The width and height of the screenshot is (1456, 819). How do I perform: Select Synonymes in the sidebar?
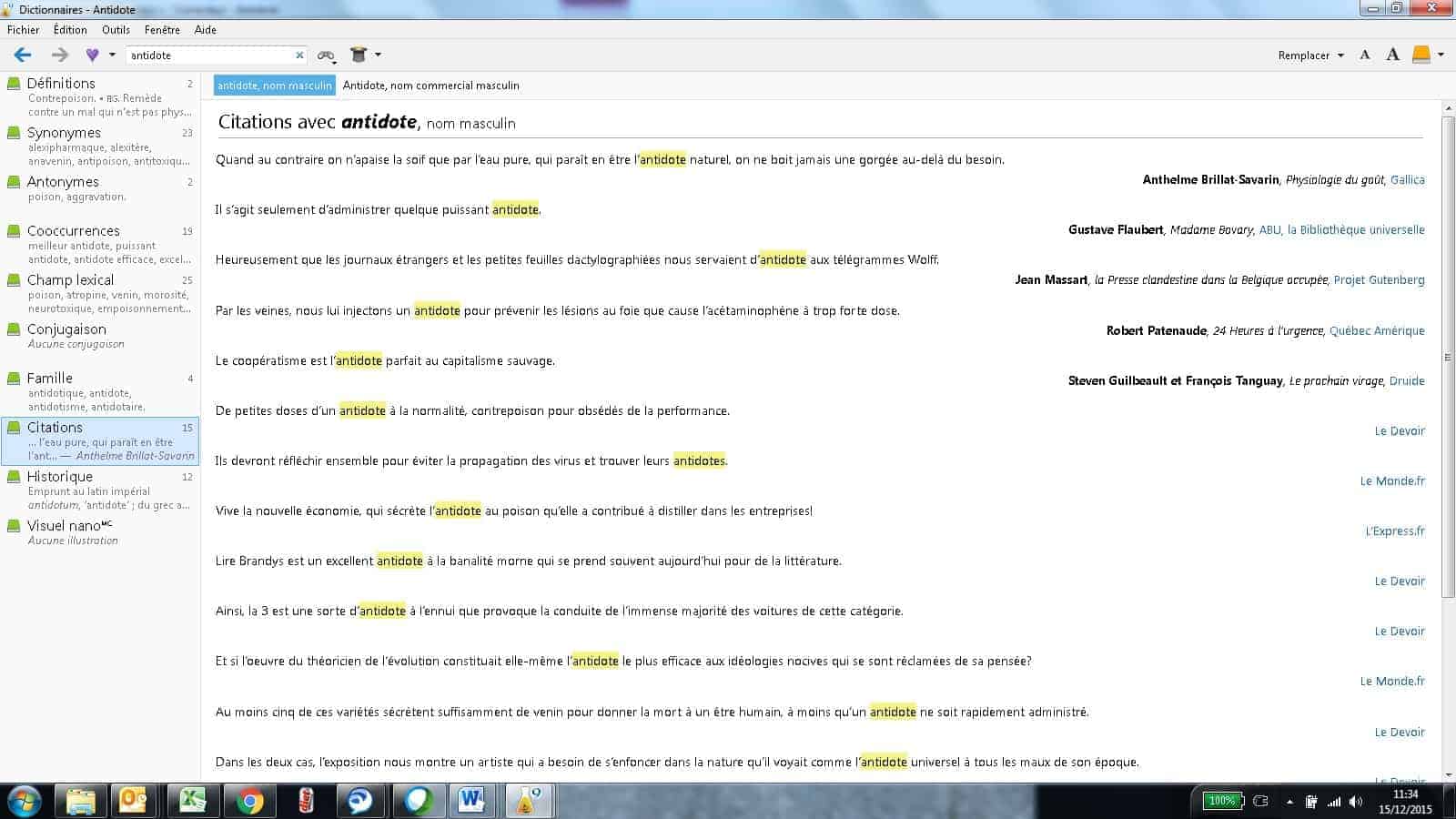(64, 133)
